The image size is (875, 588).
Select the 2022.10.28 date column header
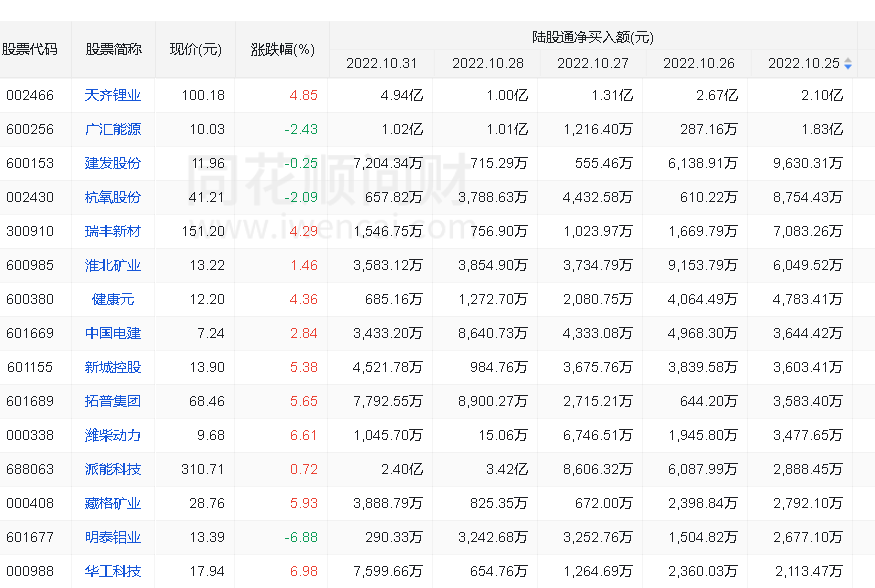tap(488, 64)
